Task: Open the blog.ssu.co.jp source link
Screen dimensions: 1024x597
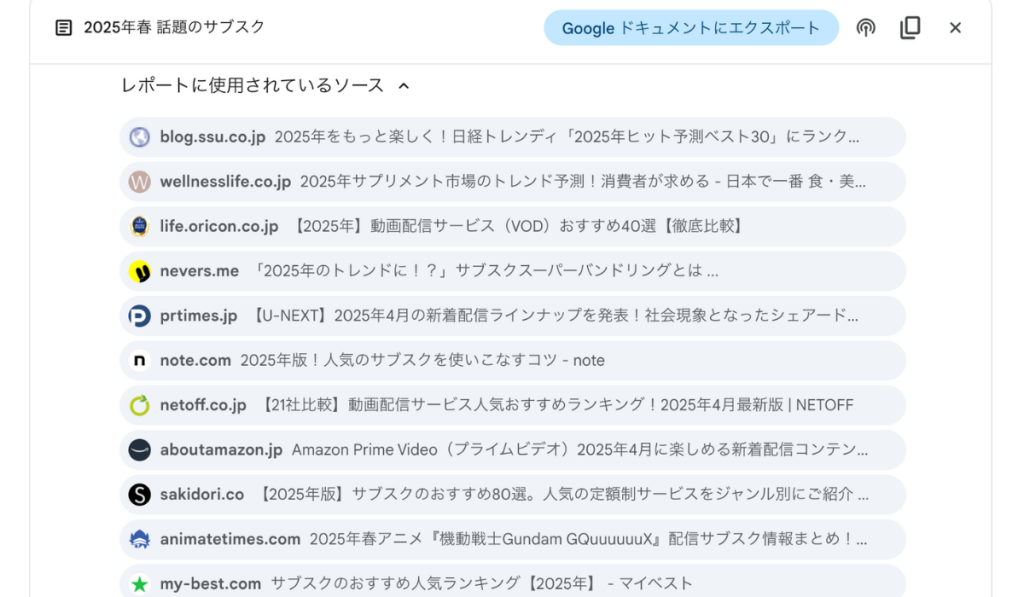Action: pos(512,137)
